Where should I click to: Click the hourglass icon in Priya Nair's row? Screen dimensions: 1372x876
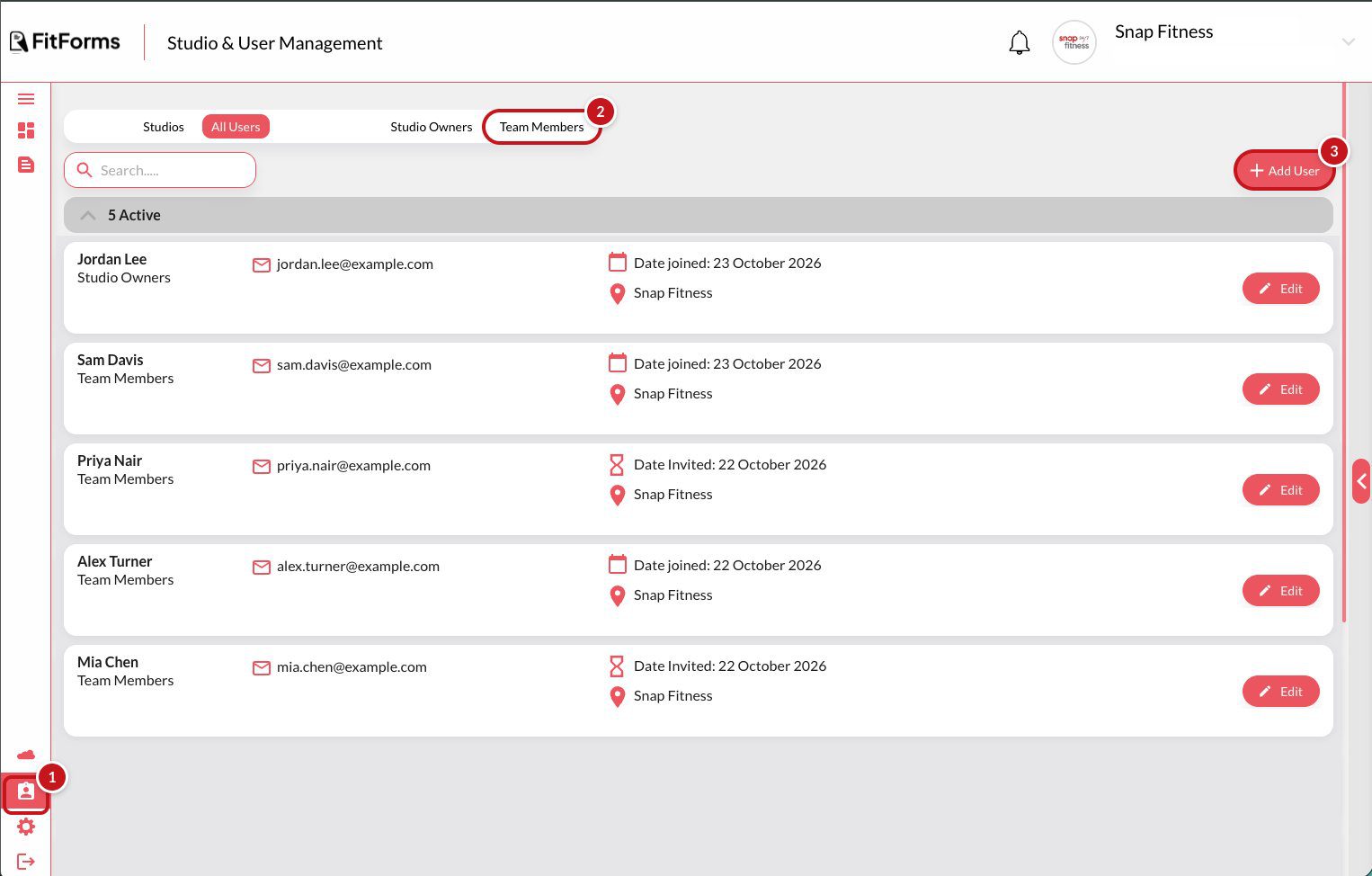tap(617, 465)
